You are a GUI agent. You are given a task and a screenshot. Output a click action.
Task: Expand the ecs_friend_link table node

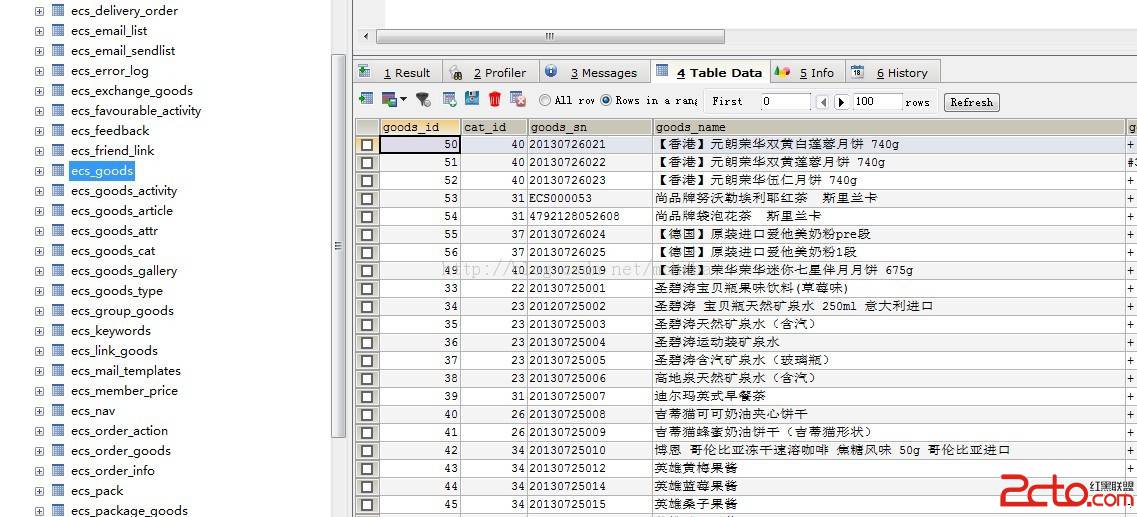[x=39, y=151]
